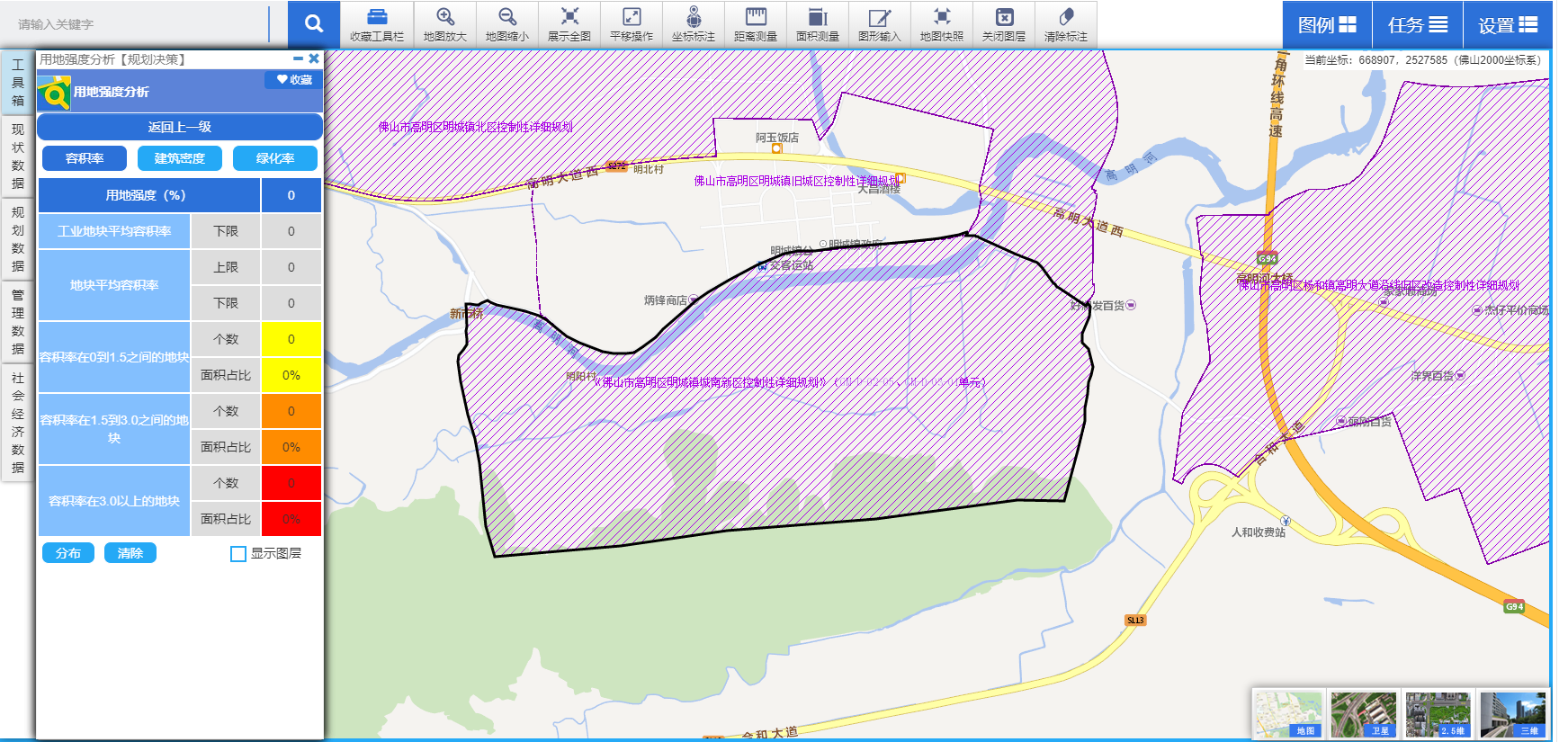
Task: Switch to the 工具箱 sidebar tab
Action: (18, 83)
